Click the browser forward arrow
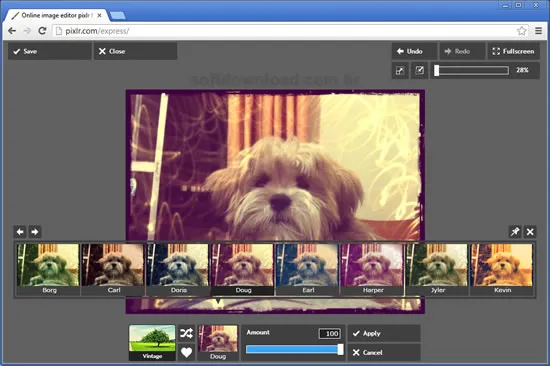 (27, 31)
